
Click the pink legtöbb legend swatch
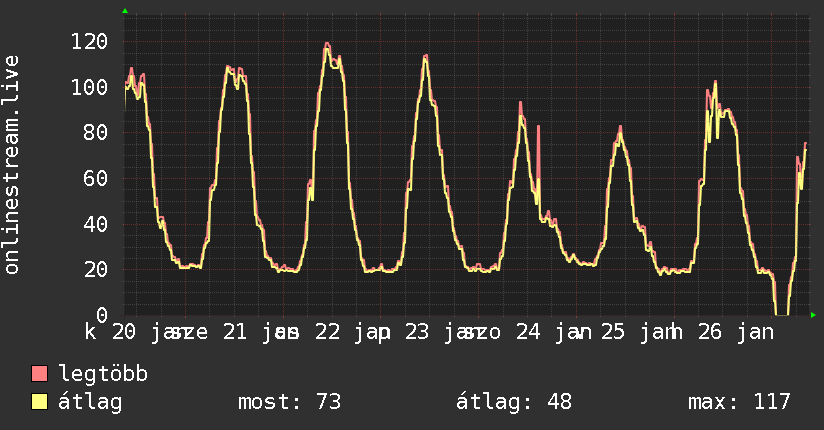click(x=39, y=373)
